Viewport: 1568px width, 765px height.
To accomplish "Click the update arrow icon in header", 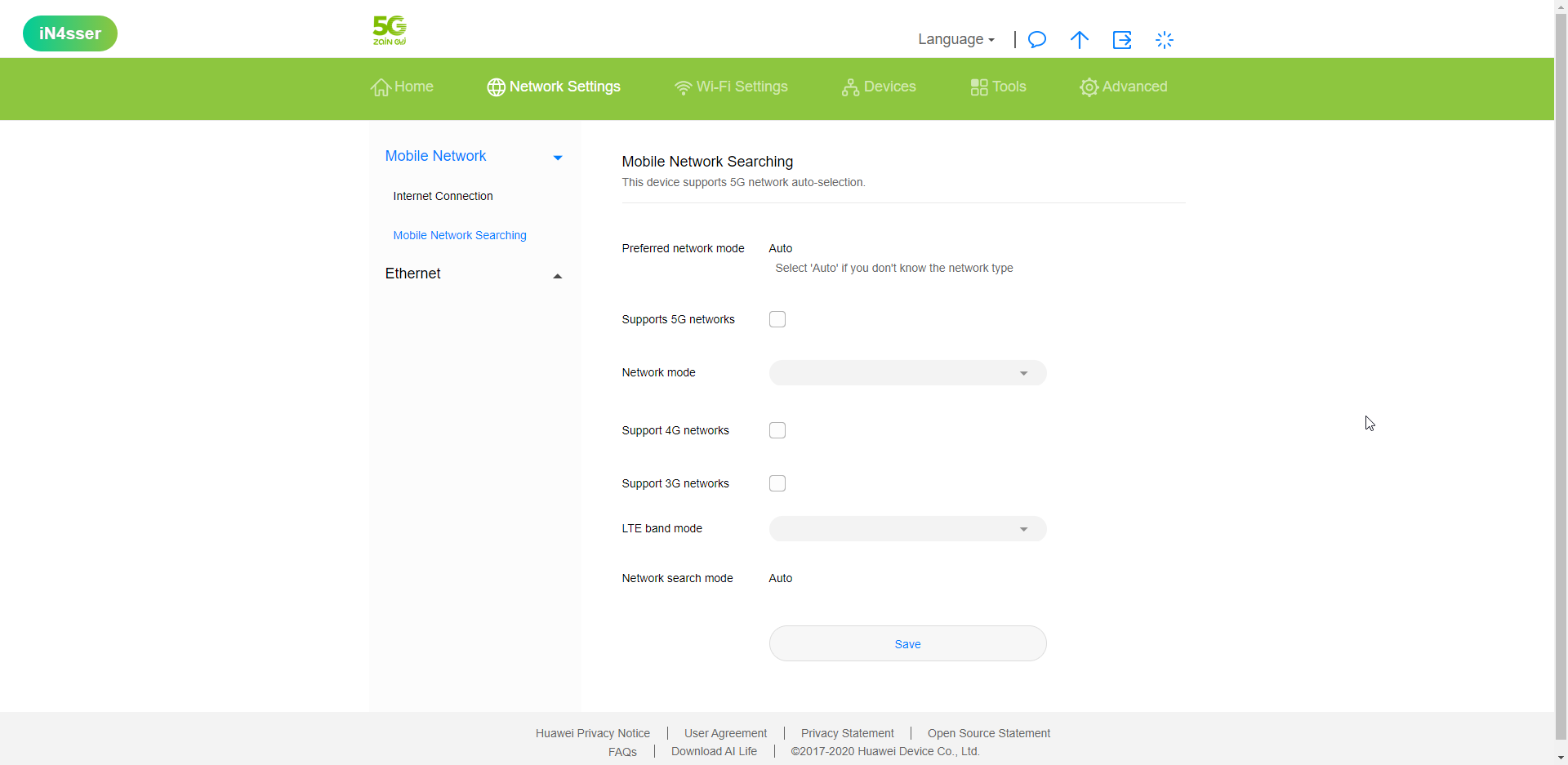I will click(x=1079, y=40).
